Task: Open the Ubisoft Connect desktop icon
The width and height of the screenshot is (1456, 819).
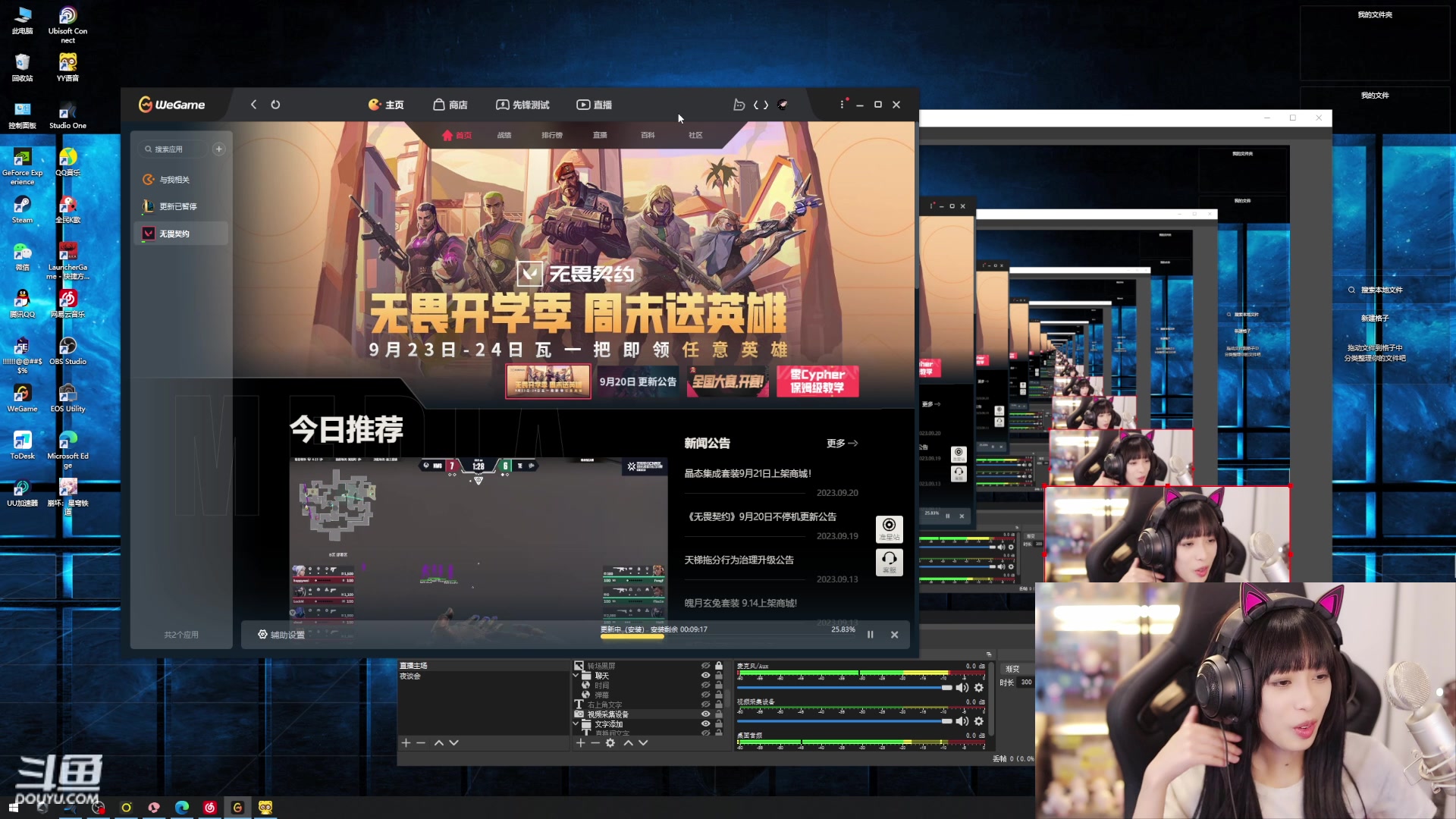Action: click(x=67, y=25)
